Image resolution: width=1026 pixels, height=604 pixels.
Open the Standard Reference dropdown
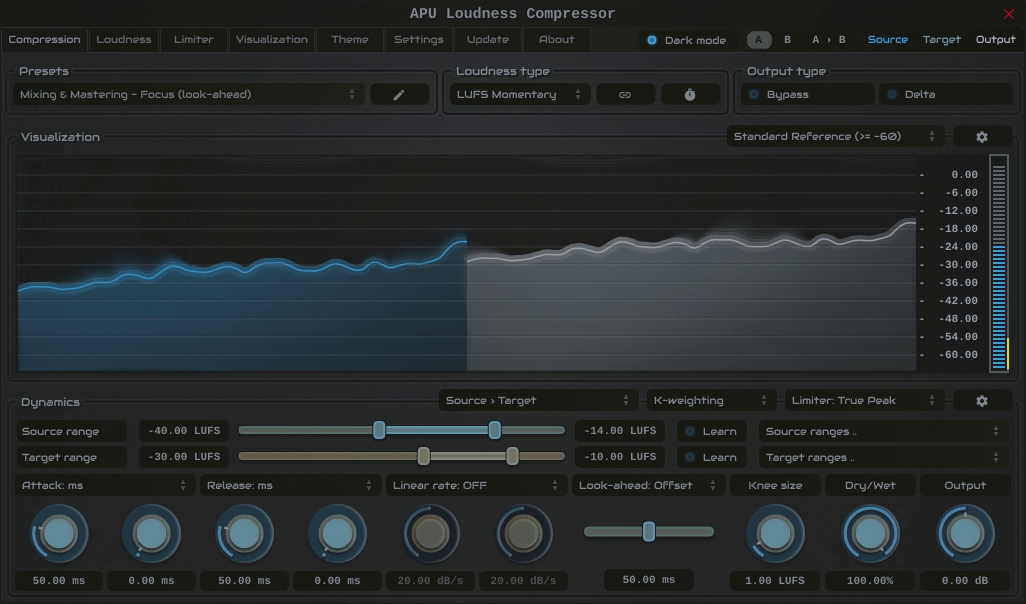tap(835, 137)
